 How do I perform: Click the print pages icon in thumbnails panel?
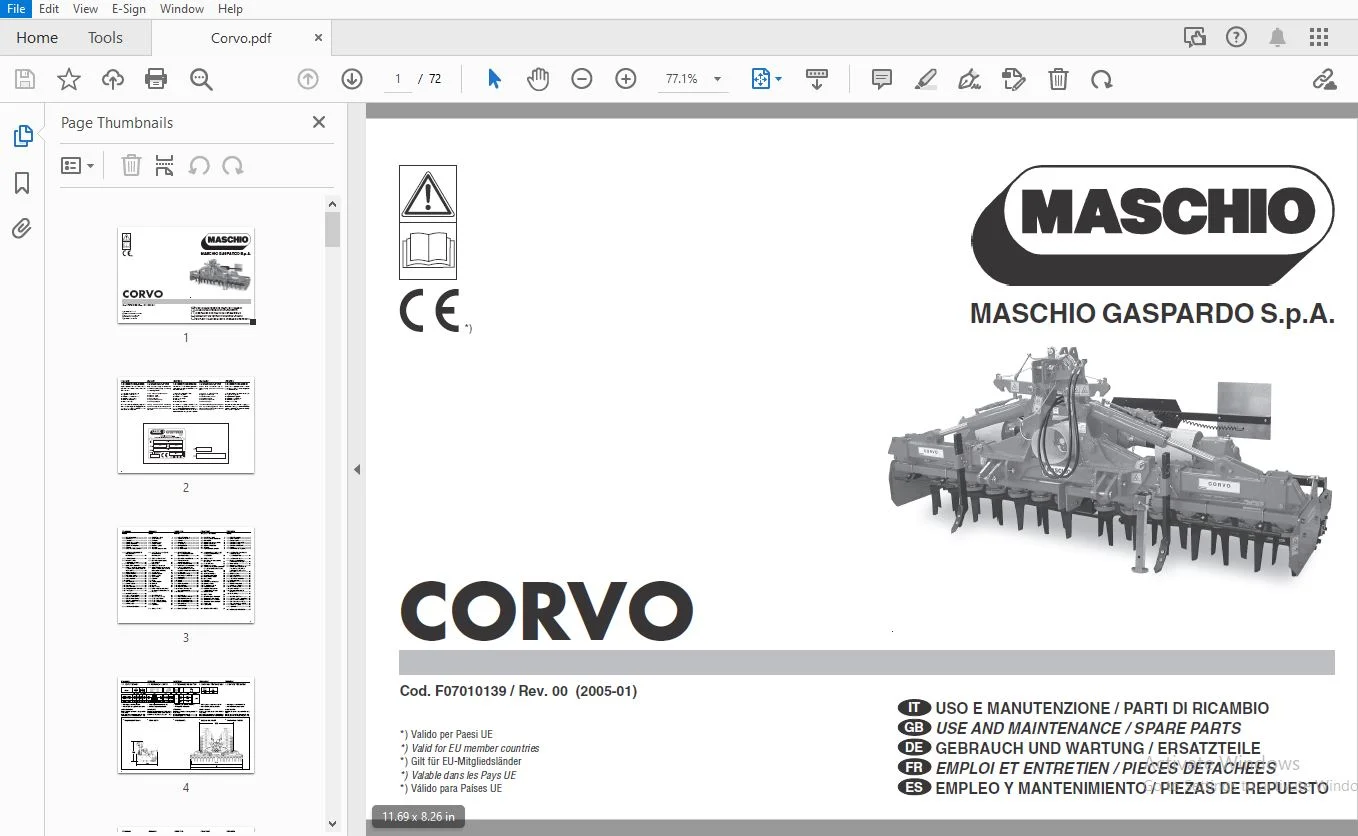point(165,166)
